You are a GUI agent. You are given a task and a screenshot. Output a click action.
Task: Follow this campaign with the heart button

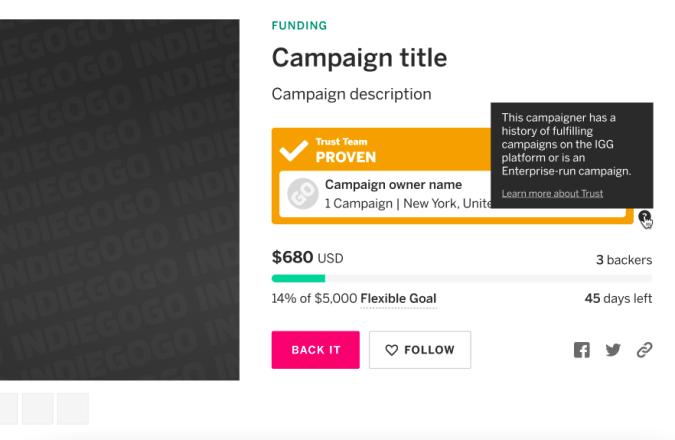tap(420, 350)
